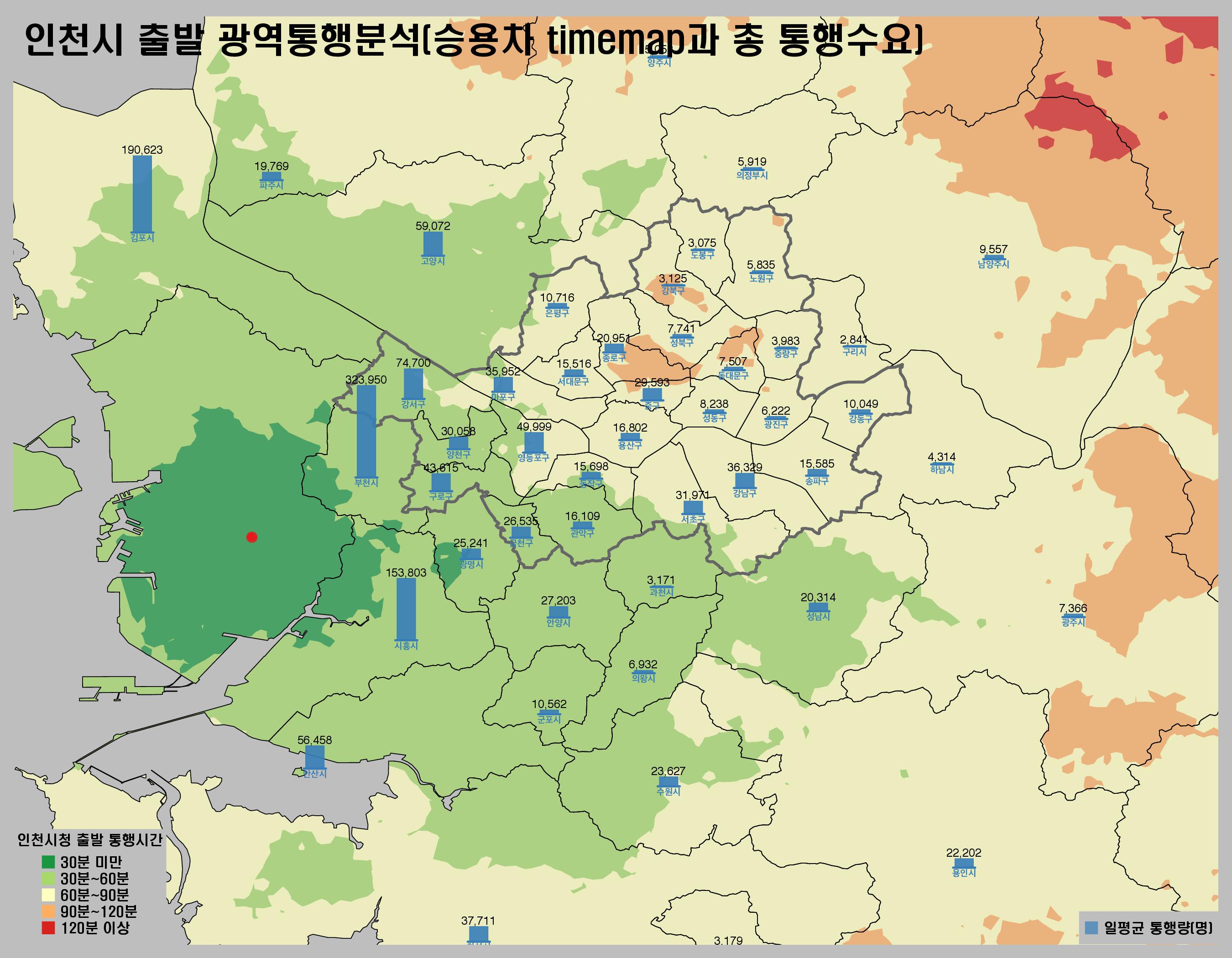Viewport: 1232px width, 958px height.
Task: Click the blue bar for 강남구
Action: [x=745, y=480]
